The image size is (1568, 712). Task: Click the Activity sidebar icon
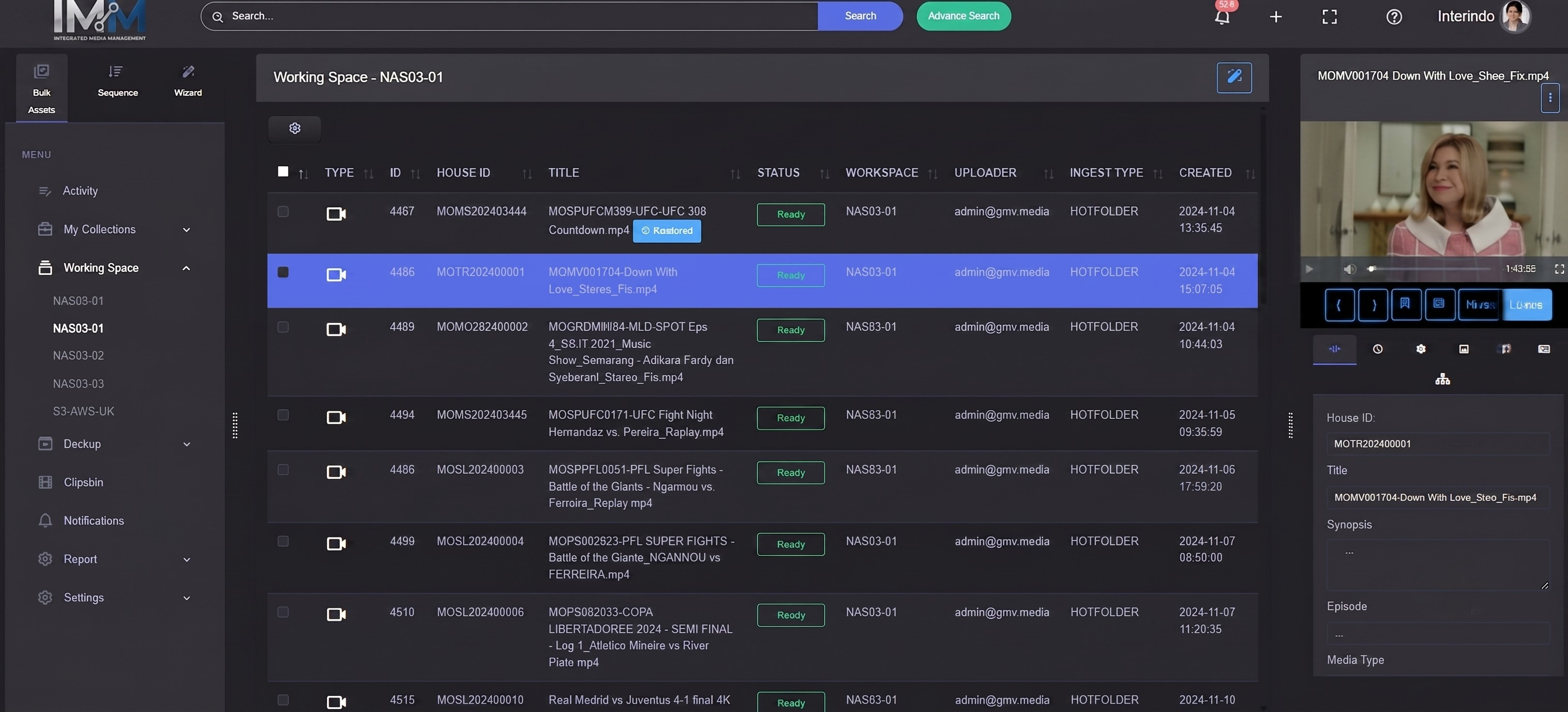coord(44,191)
